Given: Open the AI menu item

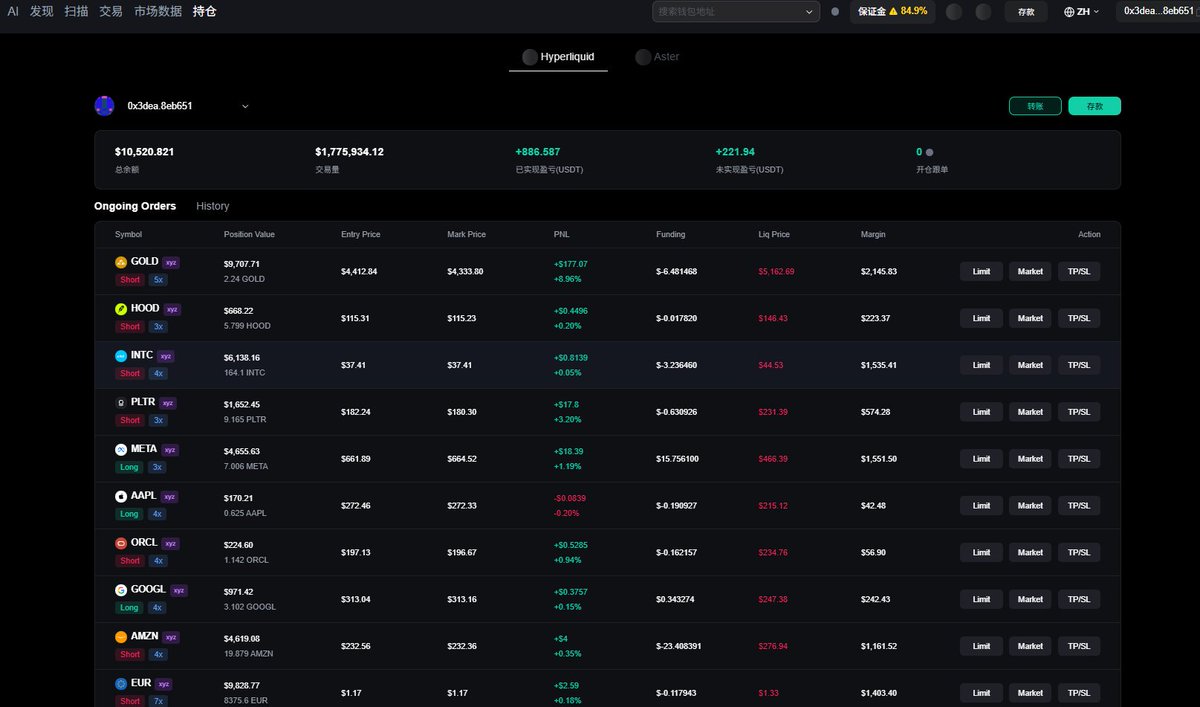Looking at the screenshot, I should click(x=13, y=11).
